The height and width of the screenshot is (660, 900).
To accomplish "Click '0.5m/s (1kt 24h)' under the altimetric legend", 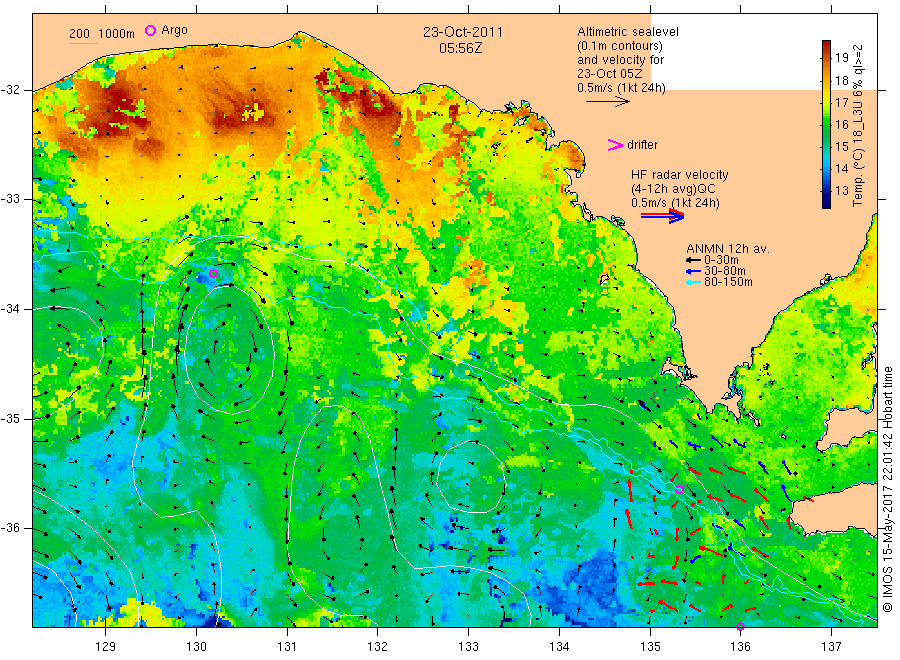I will [622, 88].
